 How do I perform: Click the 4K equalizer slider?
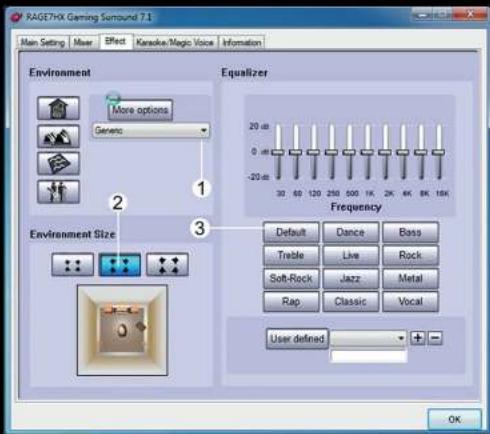coord(403,152)
